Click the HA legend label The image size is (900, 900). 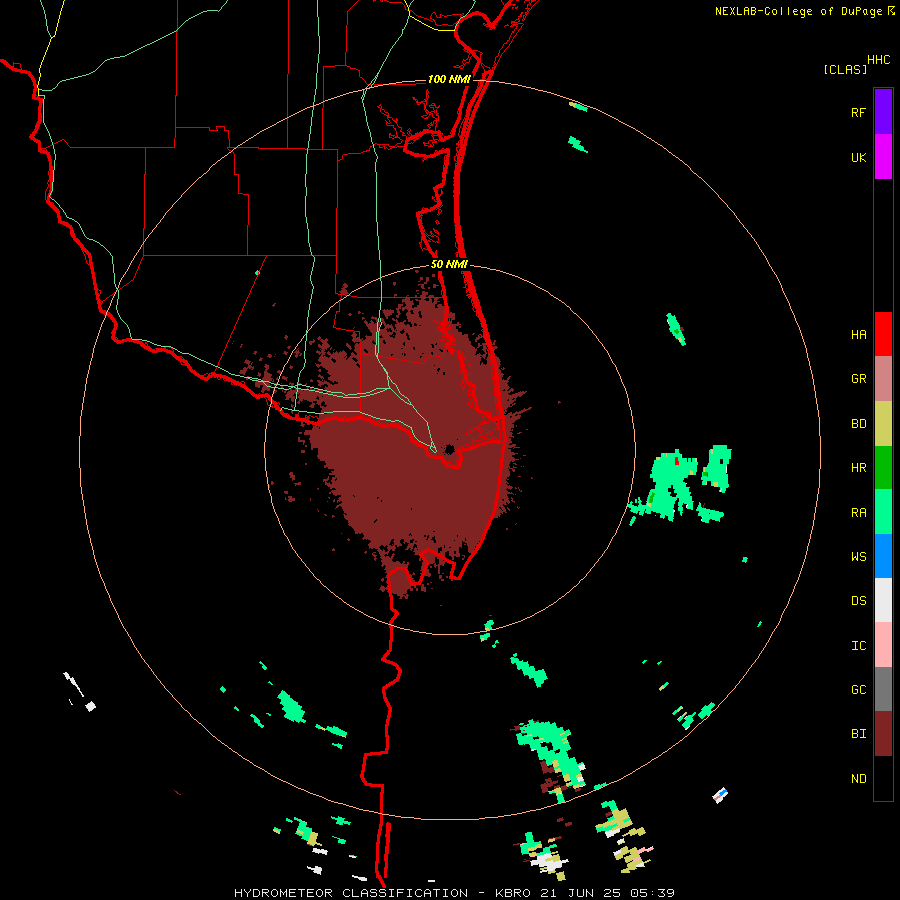click(x=858, y=335)
